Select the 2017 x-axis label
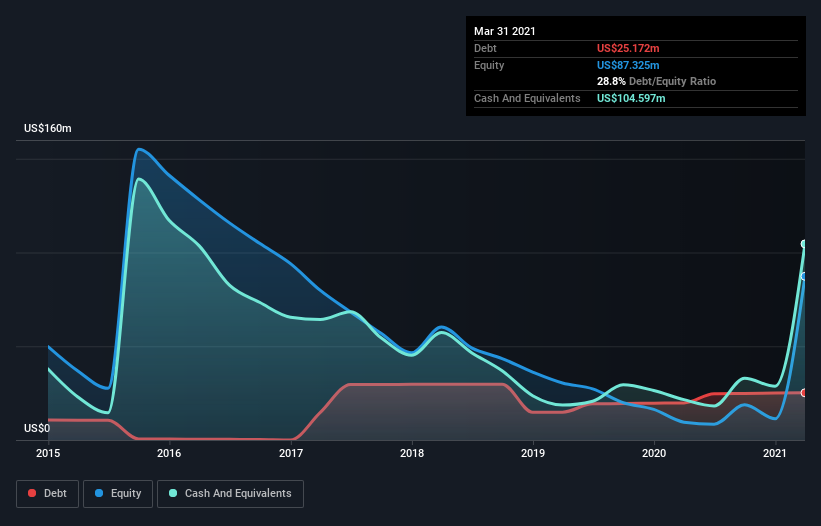The image size is (821, 526). 291,453
